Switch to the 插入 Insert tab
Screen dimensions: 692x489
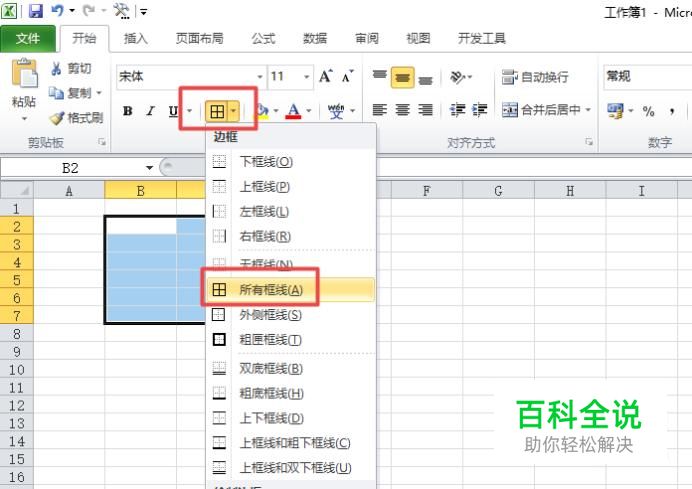135,39
